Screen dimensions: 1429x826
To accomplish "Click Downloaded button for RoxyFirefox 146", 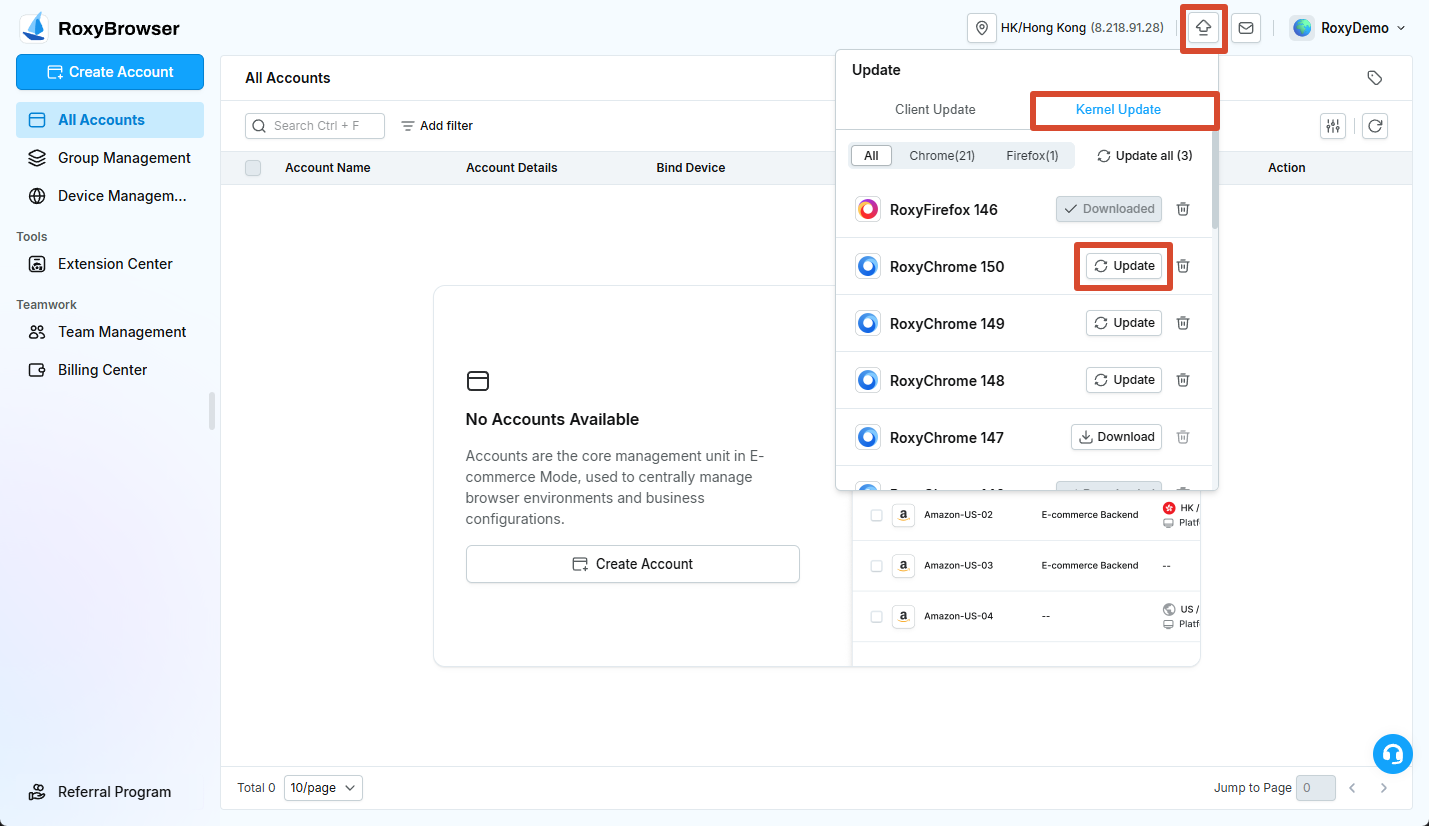I will point(1109,209).
